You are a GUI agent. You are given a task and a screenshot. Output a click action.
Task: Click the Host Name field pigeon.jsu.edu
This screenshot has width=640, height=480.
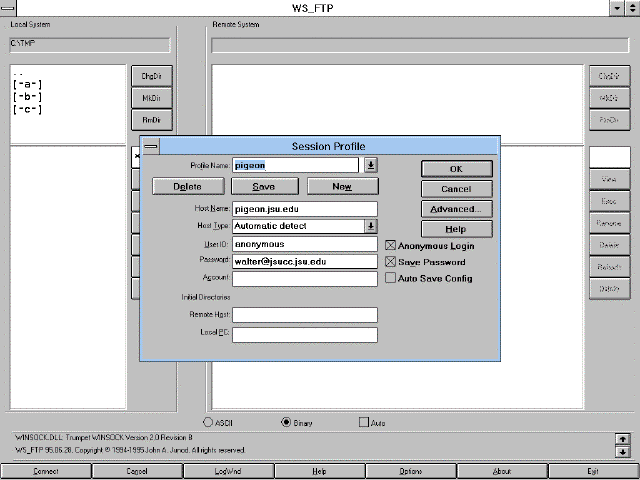coord(305,209)
